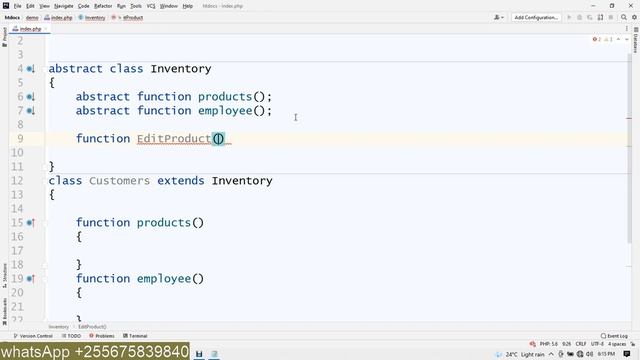The width and height of the screenshot is (640, 360).
Task: Open the Edit menu
Action: click(x=30, y=6)
